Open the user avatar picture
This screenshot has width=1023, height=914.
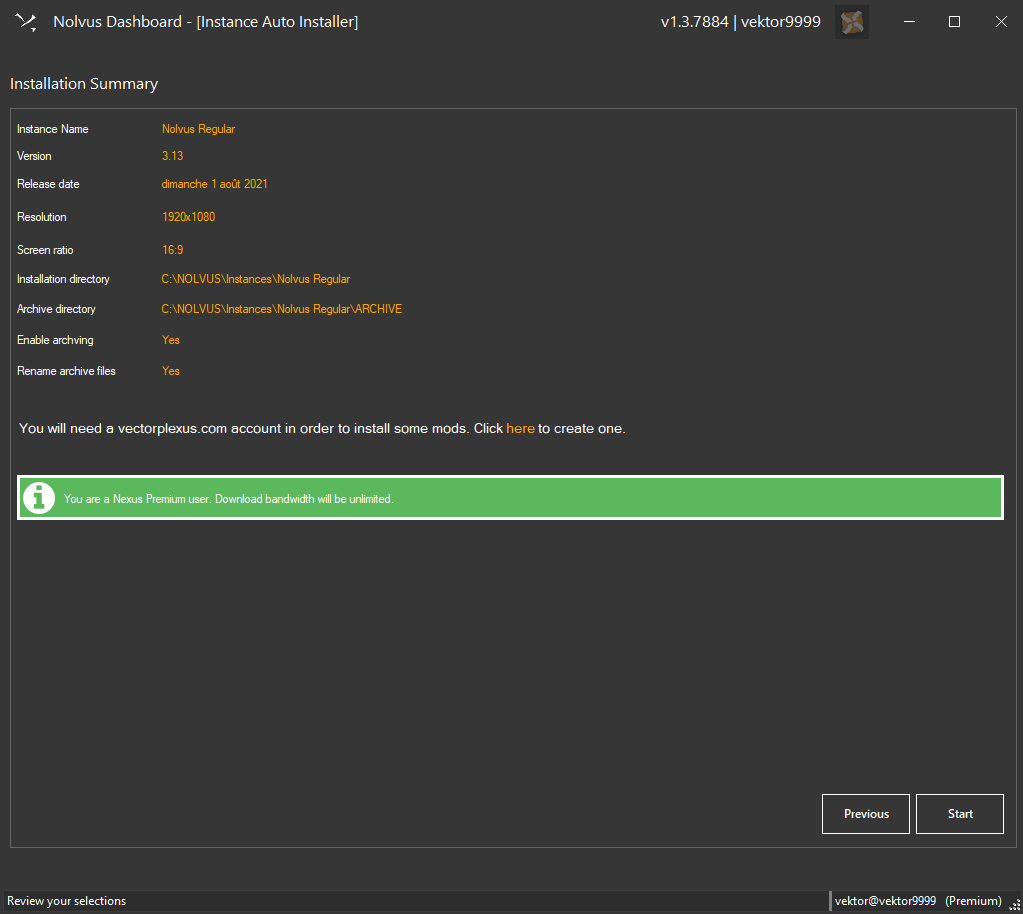(851, 22)
